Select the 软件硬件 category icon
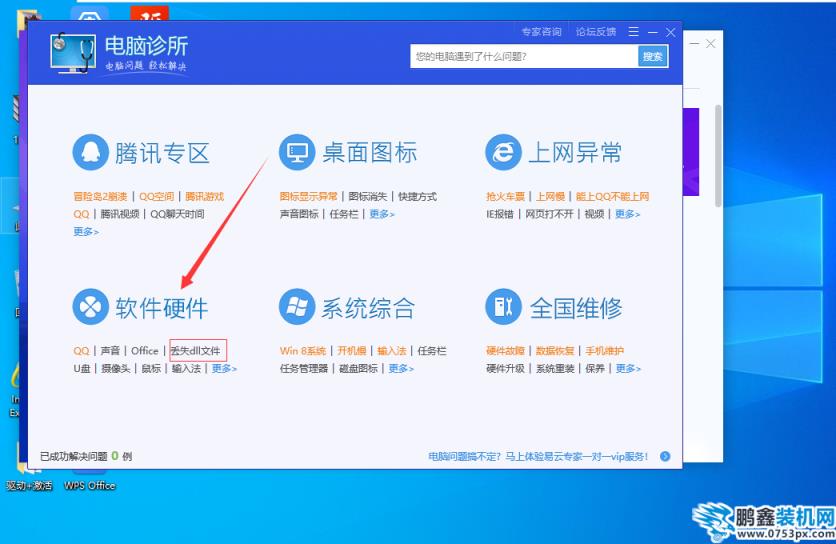Screen dimensions: 836x544 tap(90, 307)
